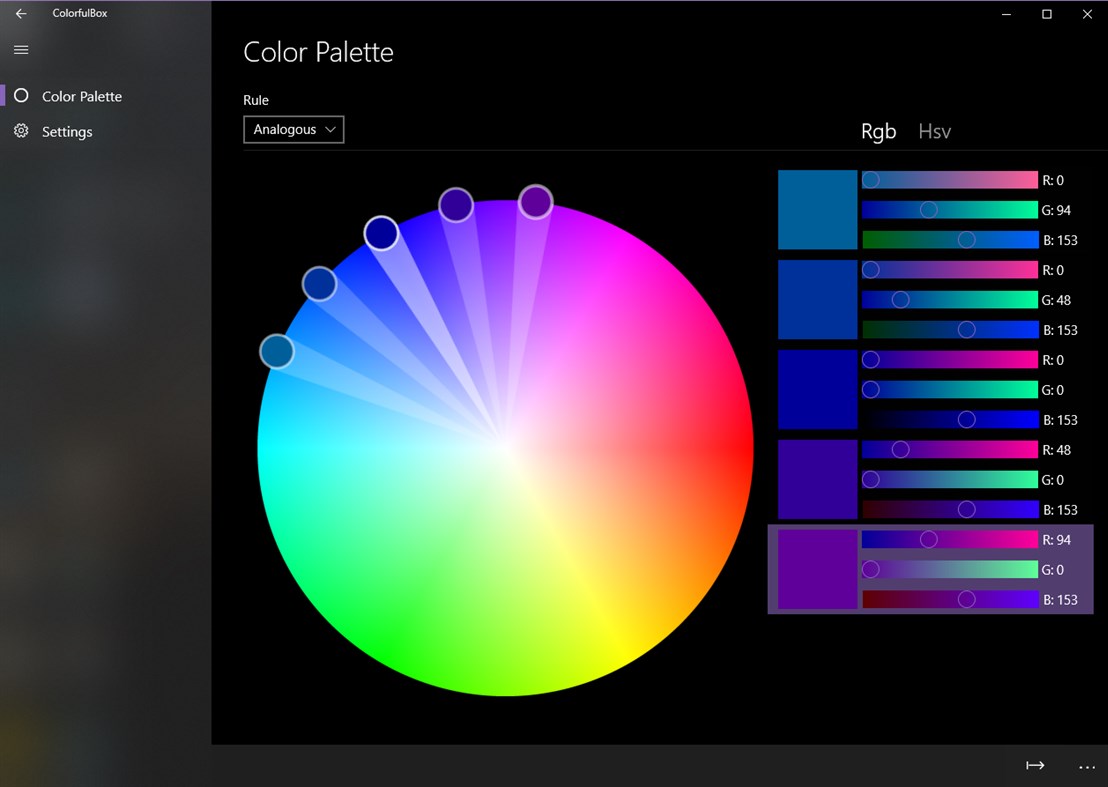Select the purple handle on the color wheel
Image resolution: width=1108 pixels, height=787 pixels.
[x=536, y=202]
